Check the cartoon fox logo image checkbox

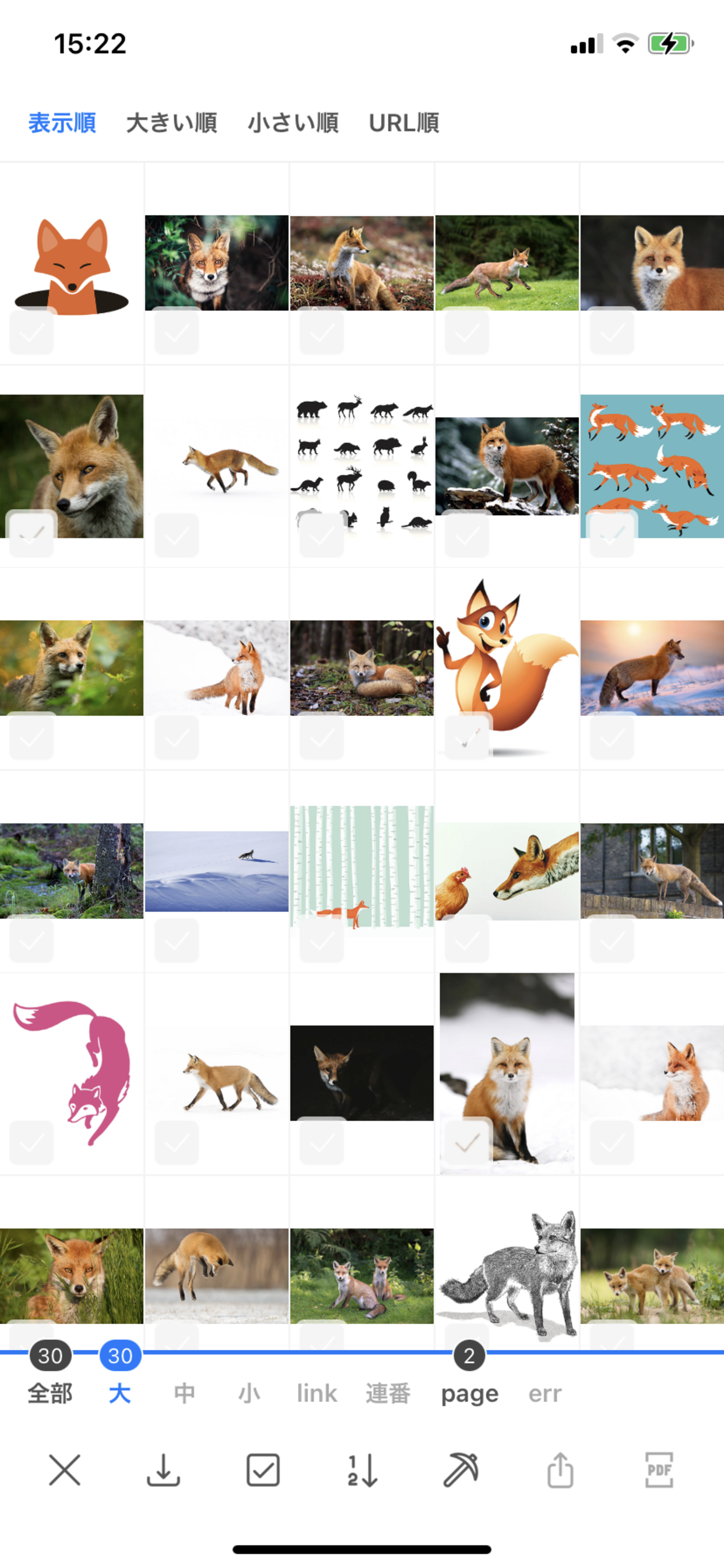coord(31,332)
